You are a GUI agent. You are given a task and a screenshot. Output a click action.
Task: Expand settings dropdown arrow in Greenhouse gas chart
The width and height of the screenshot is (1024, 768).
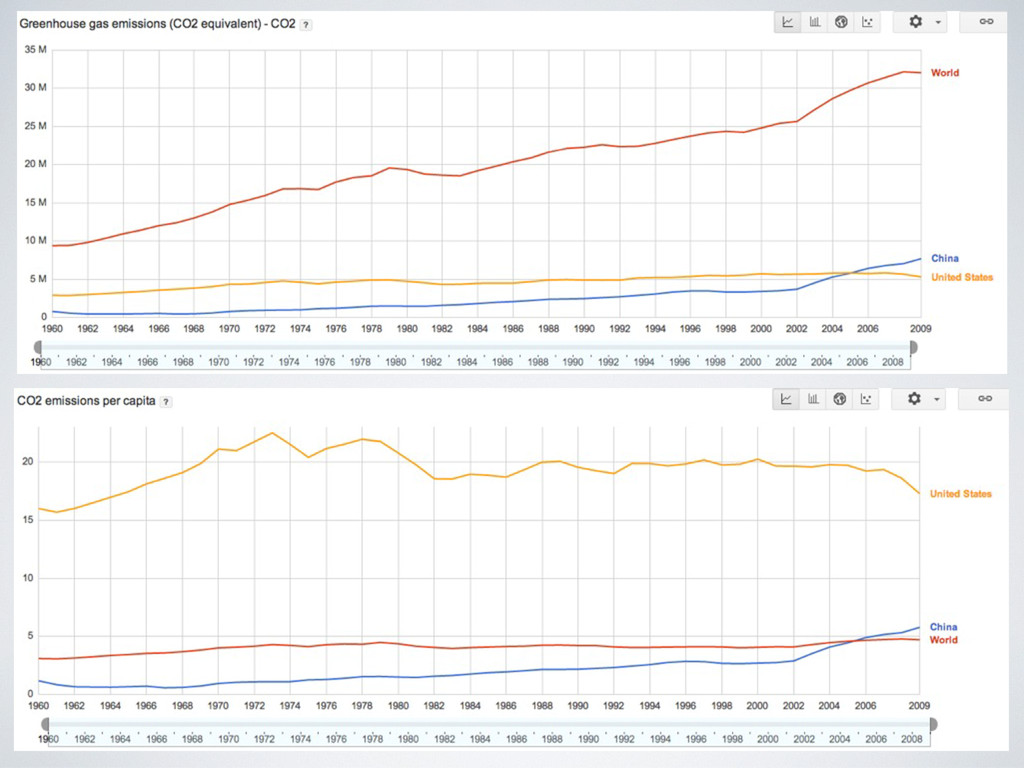pos(938,22)
